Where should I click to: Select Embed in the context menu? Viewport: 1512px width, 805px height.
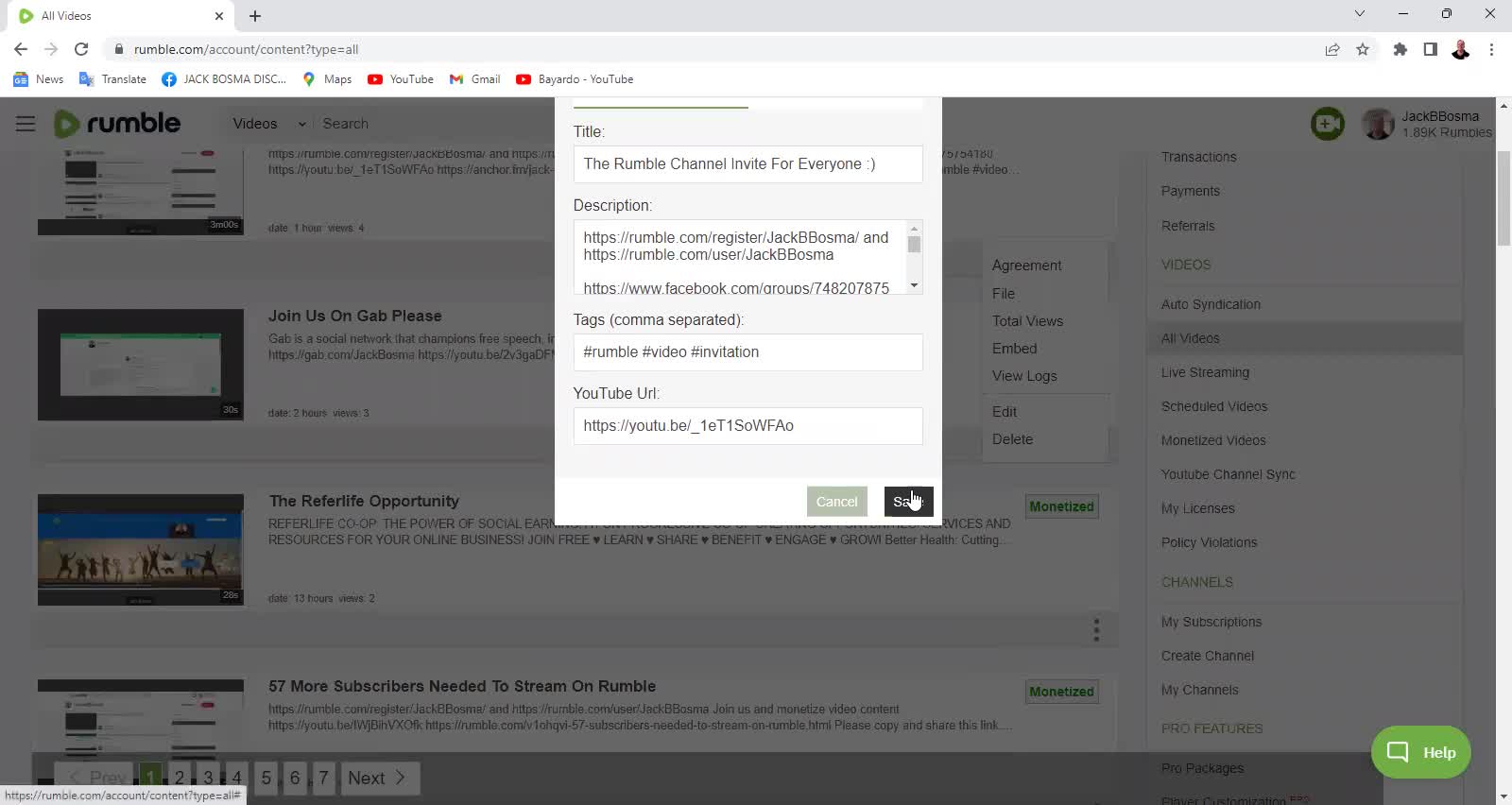tap(1014, 349)
